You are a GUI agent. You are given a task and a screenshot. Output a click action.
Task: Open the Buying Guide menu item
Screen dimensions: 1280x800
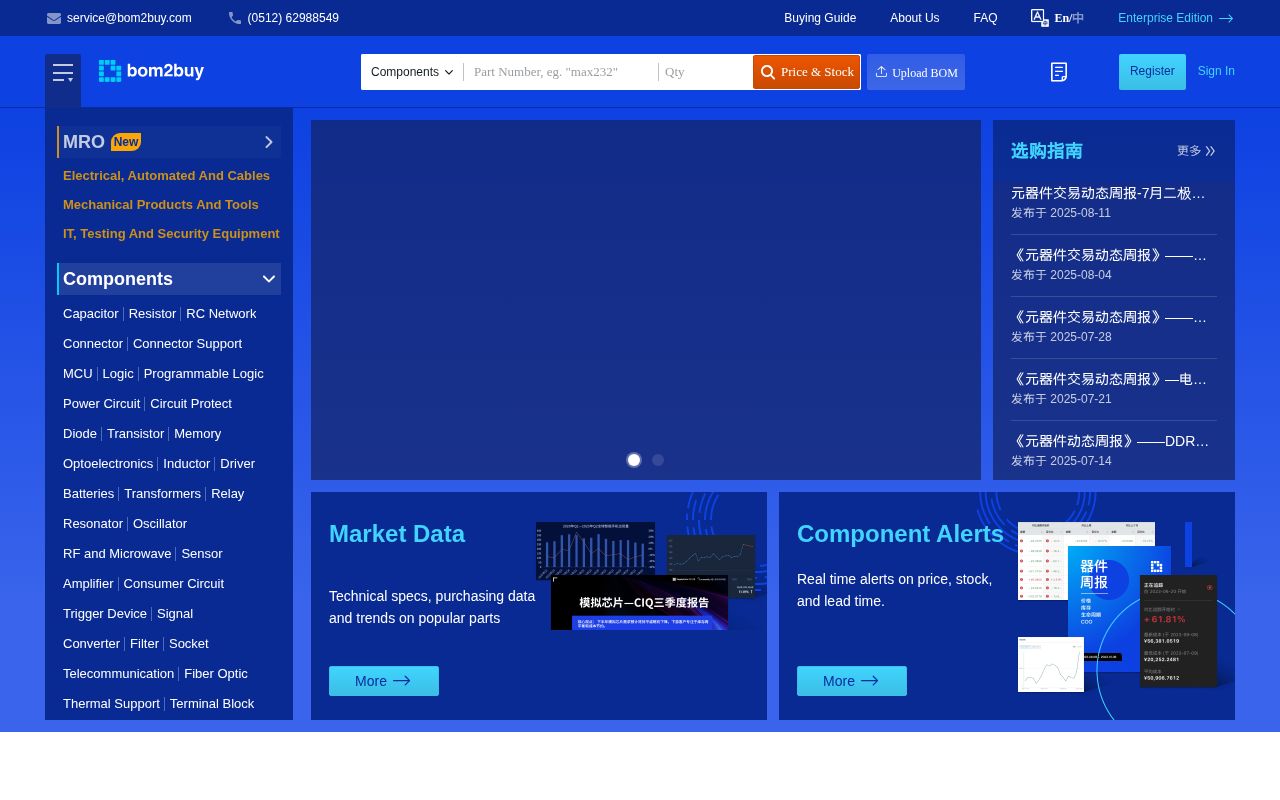coord(820,18)
